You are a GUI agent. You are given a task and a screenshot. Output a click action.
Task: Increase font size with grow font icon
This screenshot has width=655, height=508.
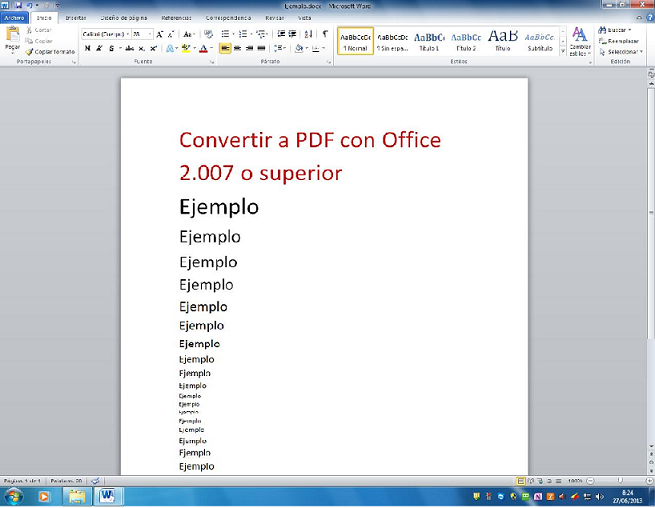[x=159, y=34]
